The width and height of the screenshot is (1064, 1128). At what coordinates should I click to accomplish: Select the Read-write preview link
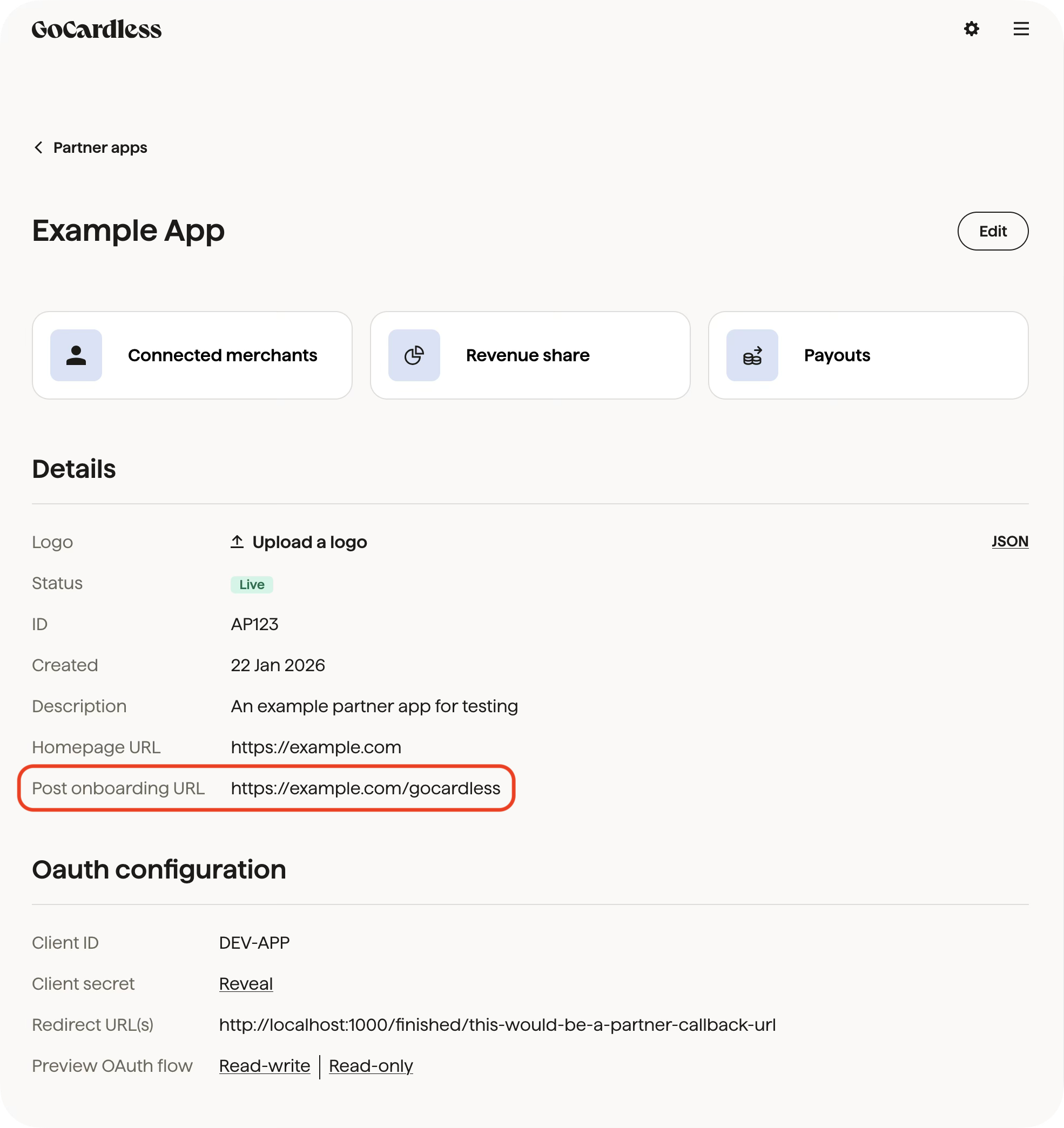(x=264, y=1065)
